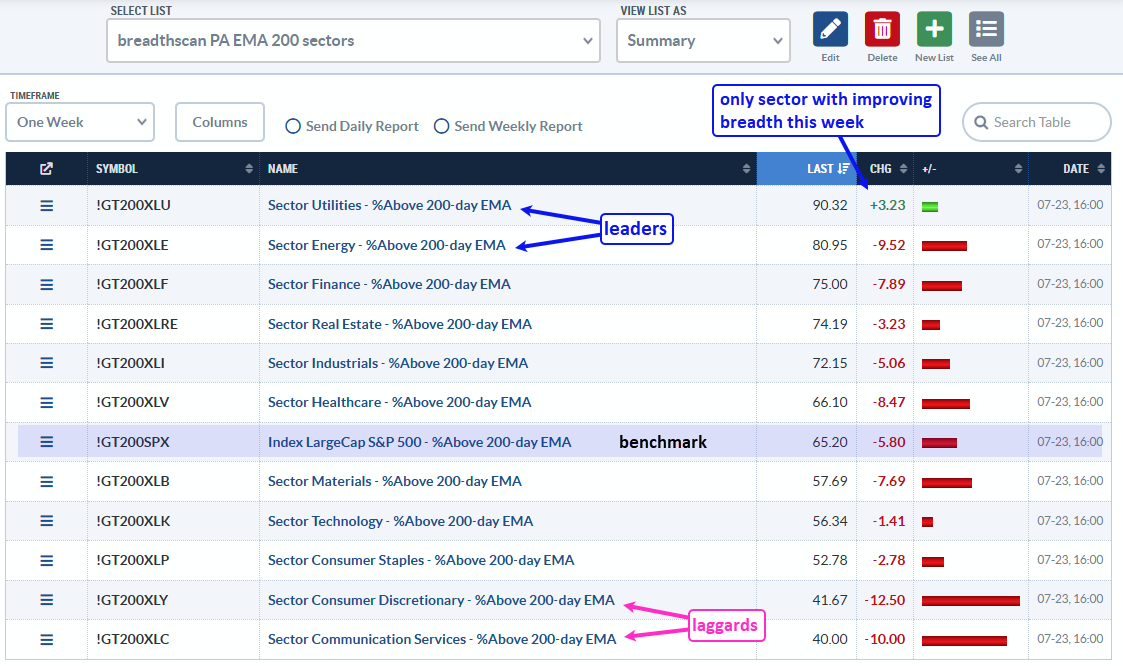The width and height of the screenshot is (1123, 666).
Task: Open the row menu for !GT200XLU
Action: pyautogui.click(x=47, y=206)
